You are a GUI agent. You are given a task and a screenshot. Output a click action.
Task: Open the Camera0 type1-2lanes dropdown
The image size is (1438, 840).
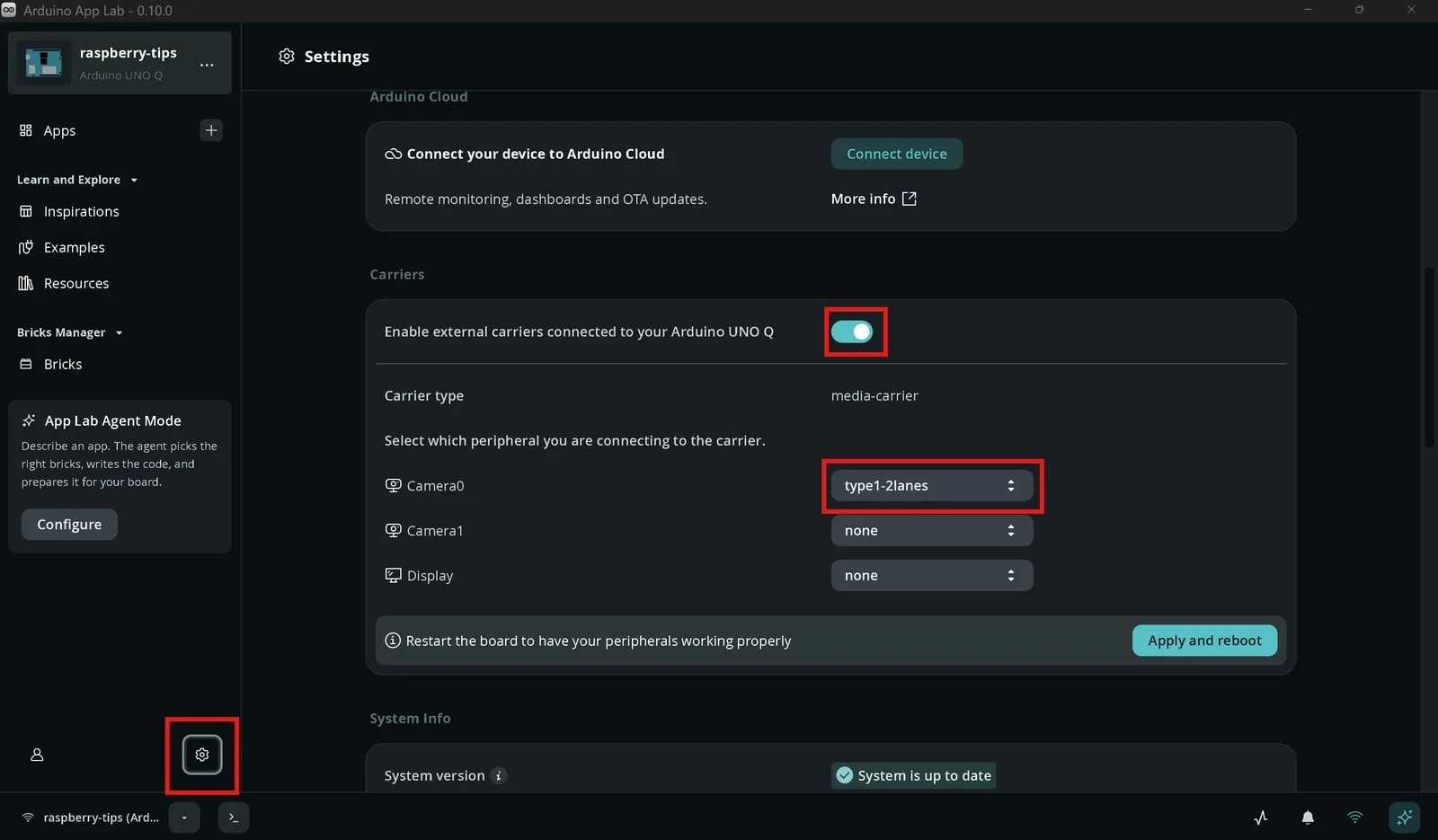(932, 485)
